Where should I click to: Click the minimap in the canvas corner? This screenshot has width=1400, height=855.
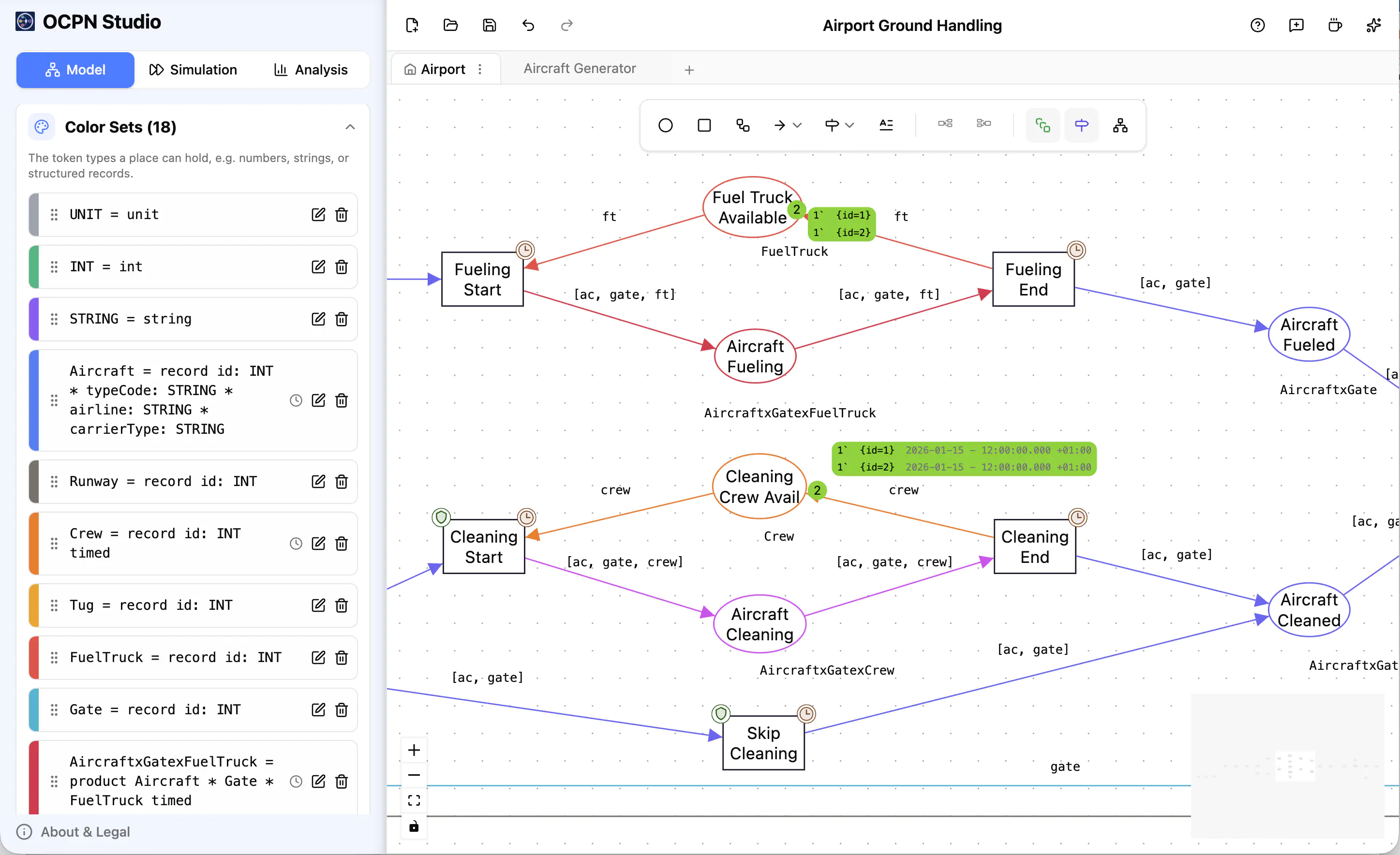click(x=1287, y=765)
